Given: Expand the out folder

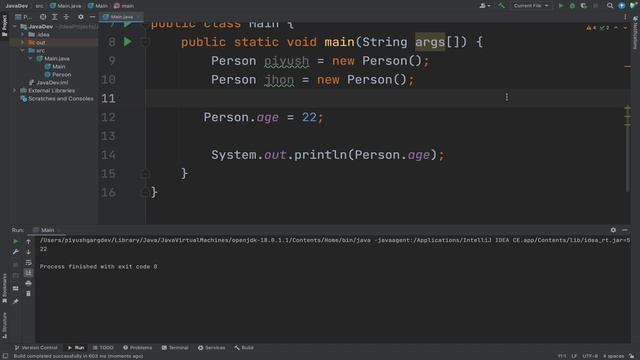Looking at the screenshot, I should [x=23, y=42].
